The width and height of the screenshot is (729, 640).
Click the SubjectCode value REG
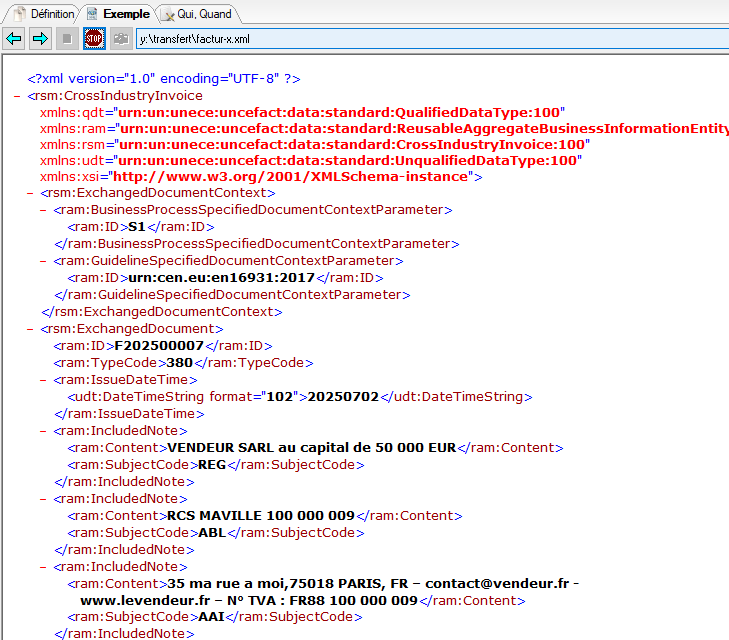(x=212, y=465)
